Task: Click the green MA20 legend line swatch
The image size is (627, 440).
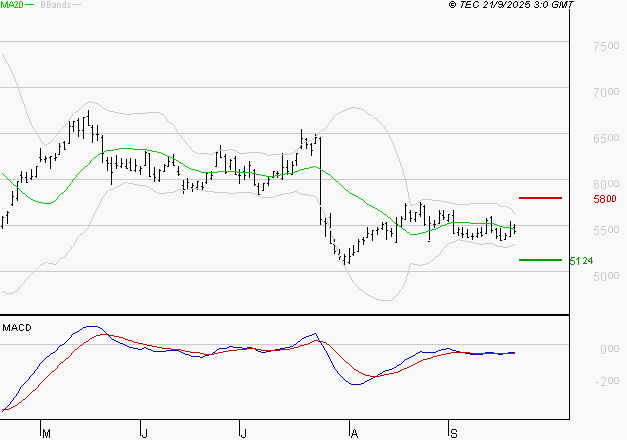Action: (31, 6)
